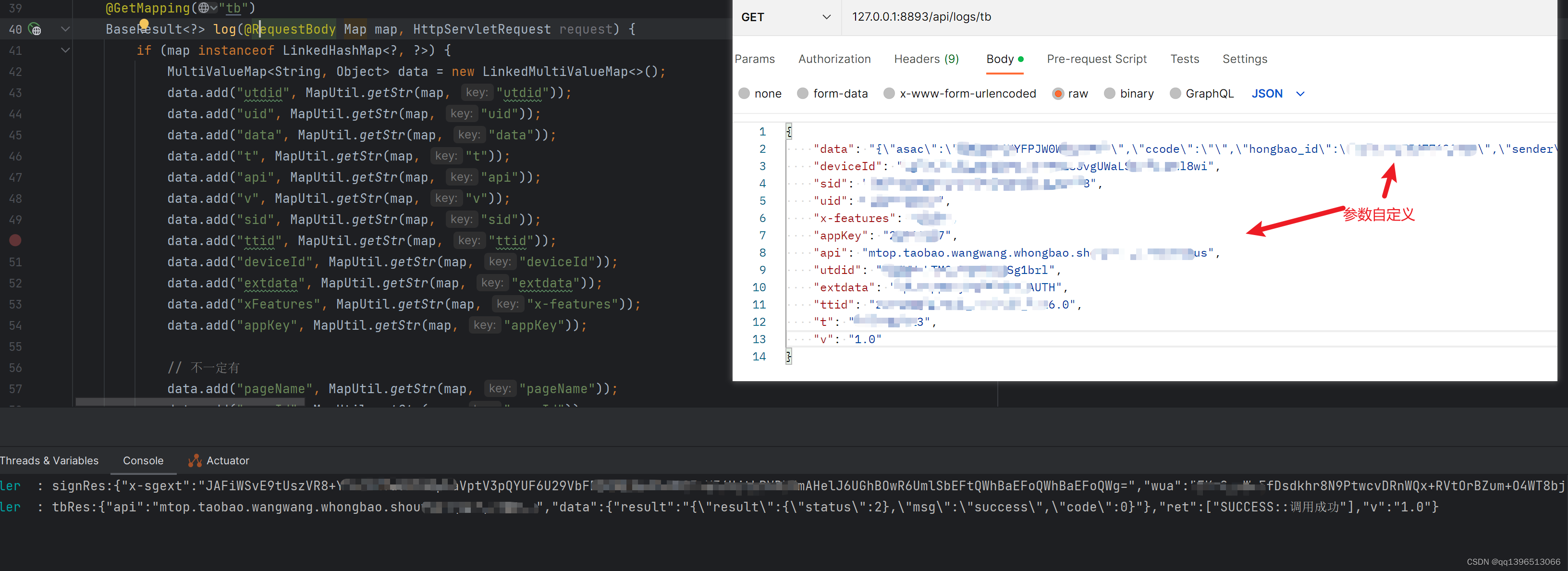Click the green dot beside Body tab

(x=1021, y=59)
